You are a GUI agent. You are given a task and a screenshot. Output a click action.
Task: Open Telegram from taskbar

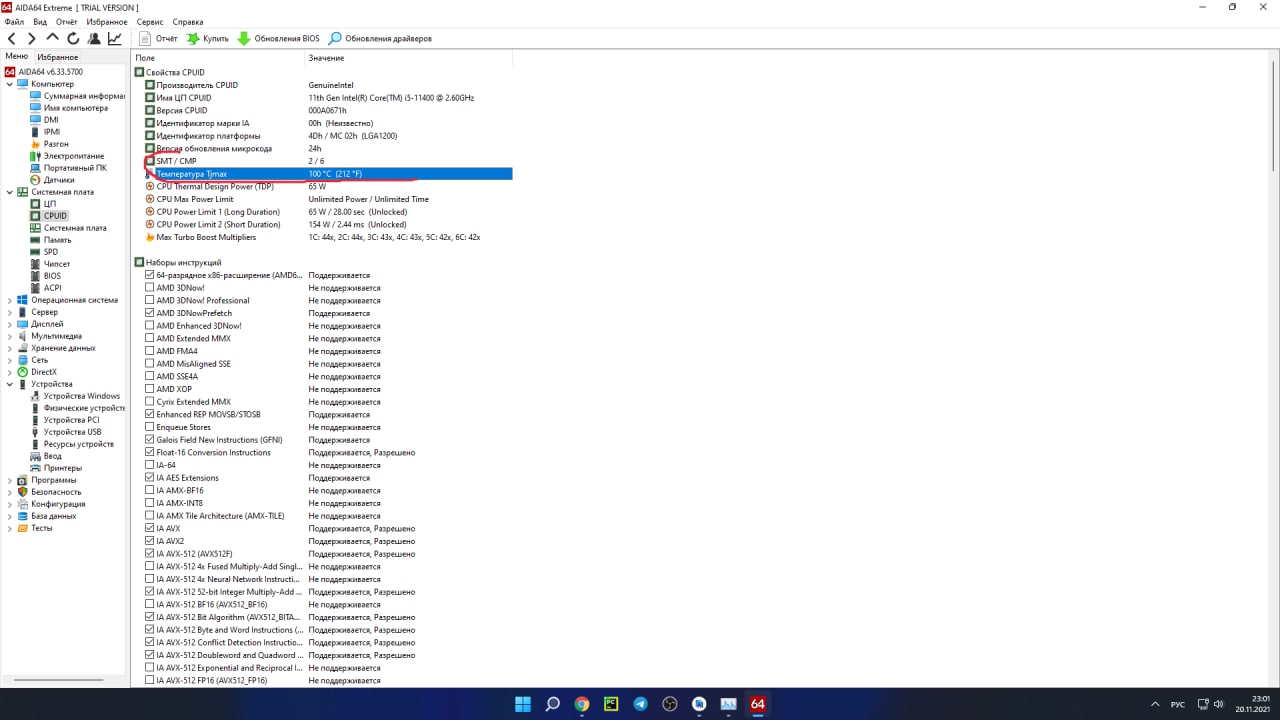(x=640, y=704)
